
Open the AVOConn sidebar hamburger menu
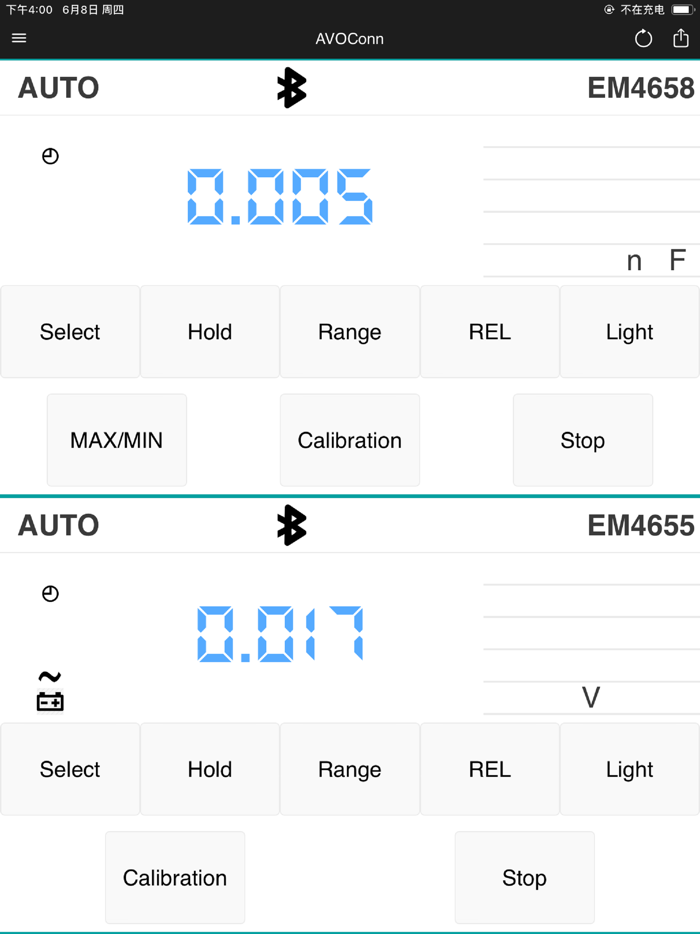coord(18,38)
